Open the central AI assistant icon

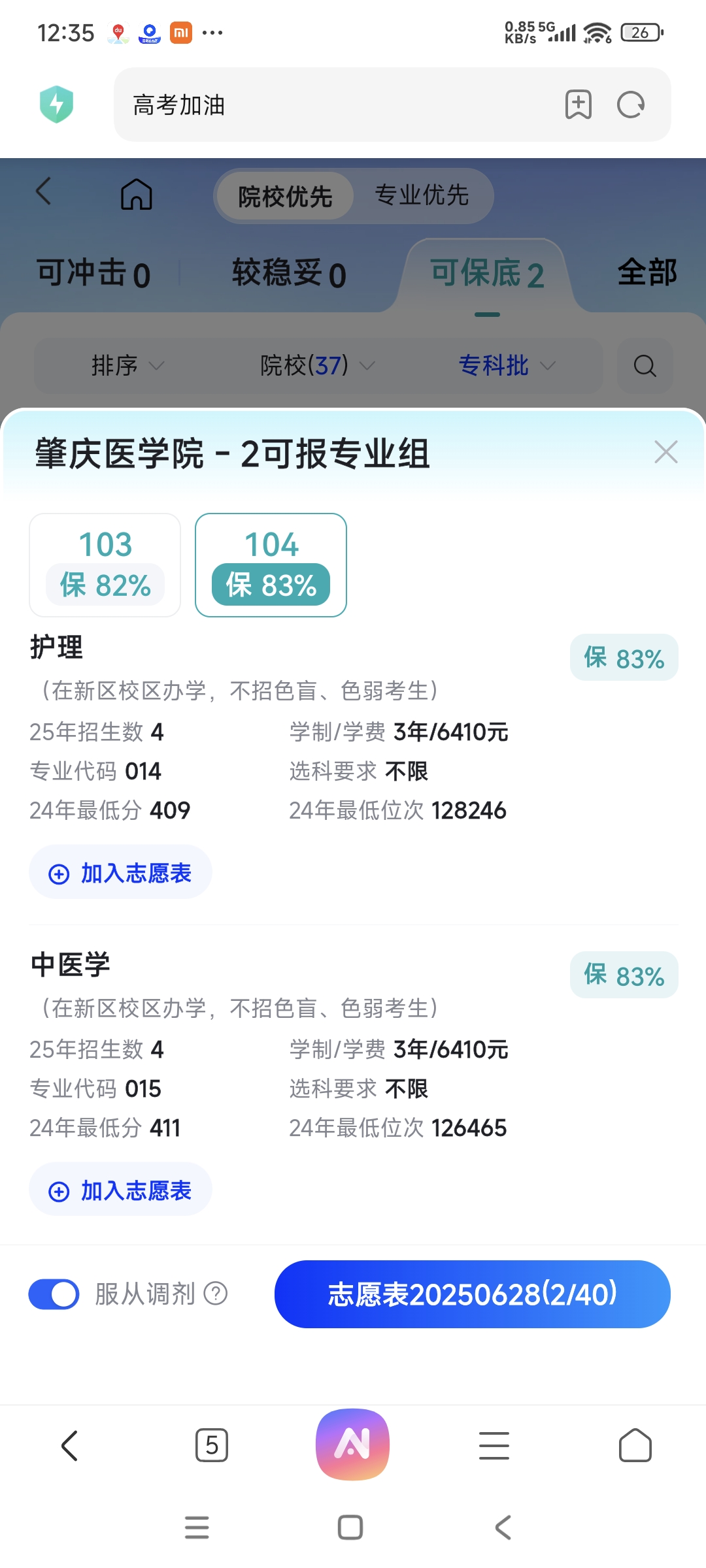[x=352, y=1444]
